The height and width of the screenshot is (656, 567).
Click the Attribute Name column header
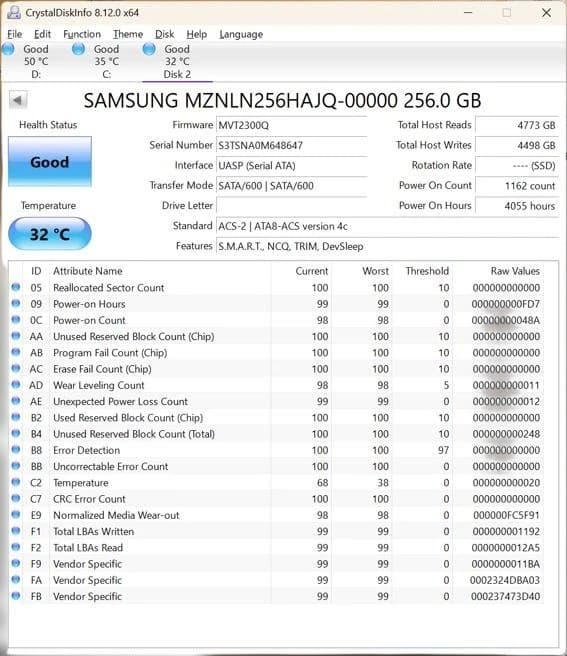pos(87,271)
